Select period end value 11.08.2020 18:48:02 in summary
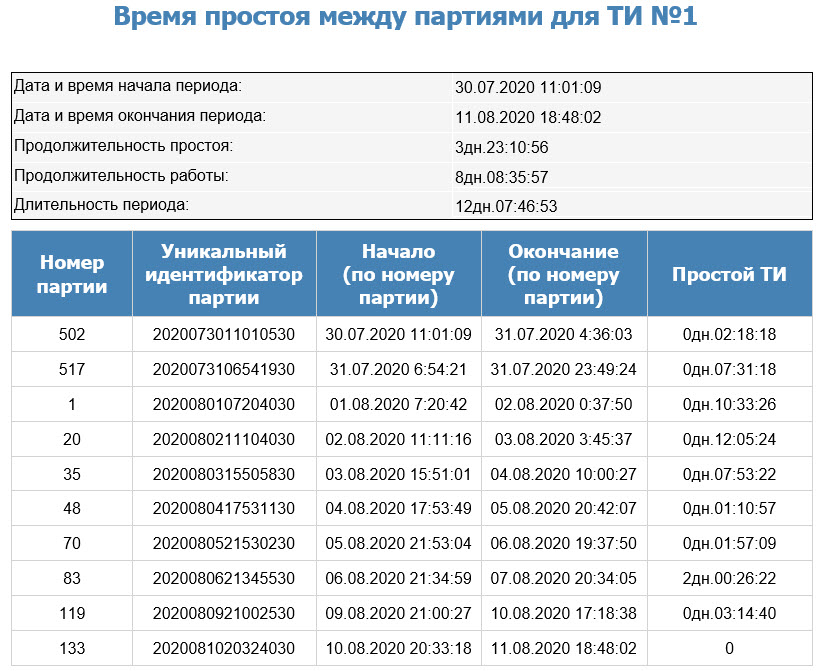The image size is (818, 671). pyautogui.click(x=527, y=118)
